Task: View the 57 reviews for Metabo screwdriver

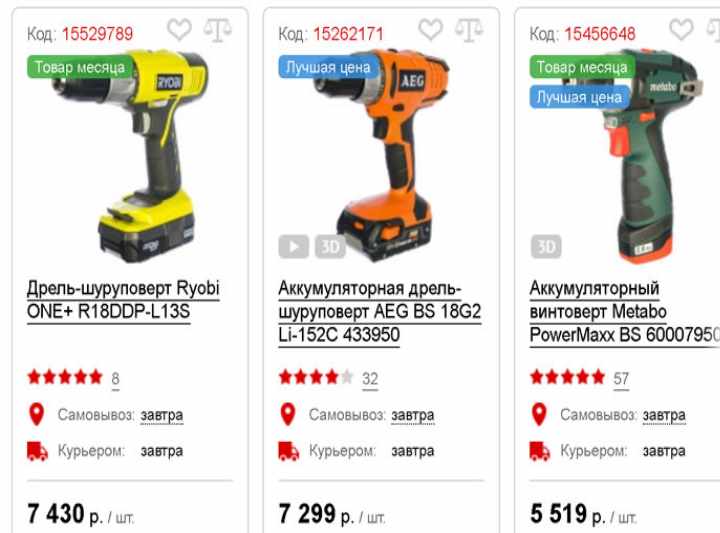Action: pyautogui.click(x=621, y=379)
